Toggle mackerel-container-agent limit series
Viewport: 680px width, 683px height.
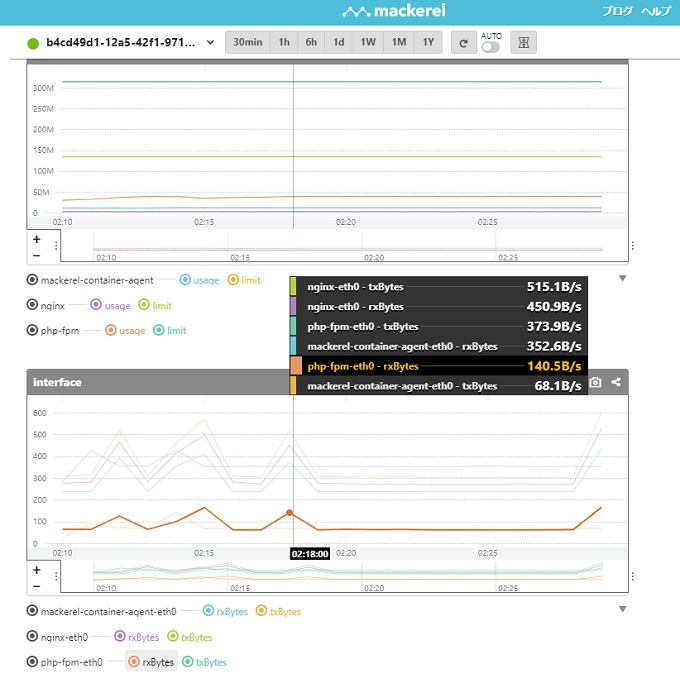[244, 280]
